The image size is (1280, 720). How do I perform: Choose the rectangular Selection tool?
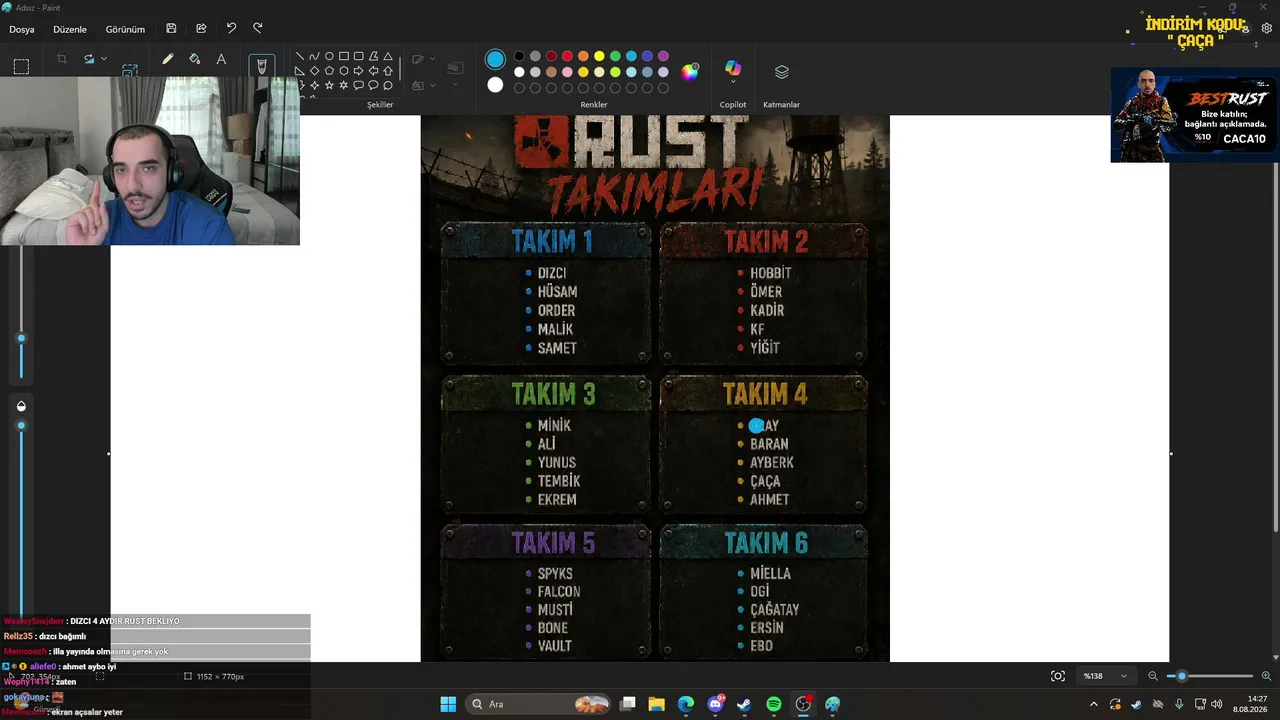coord(21,67)
